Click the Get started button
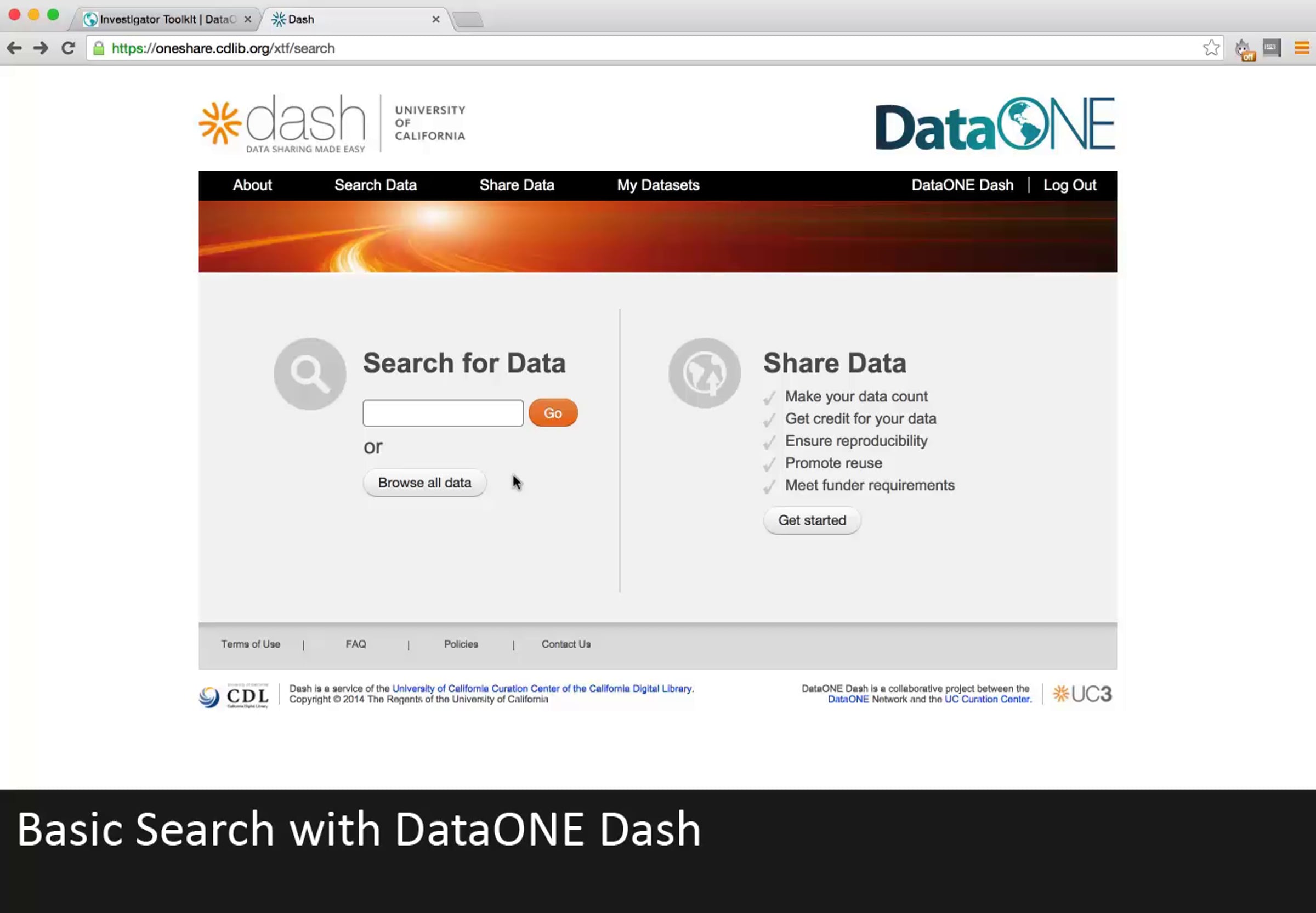 tap(812, 520)
